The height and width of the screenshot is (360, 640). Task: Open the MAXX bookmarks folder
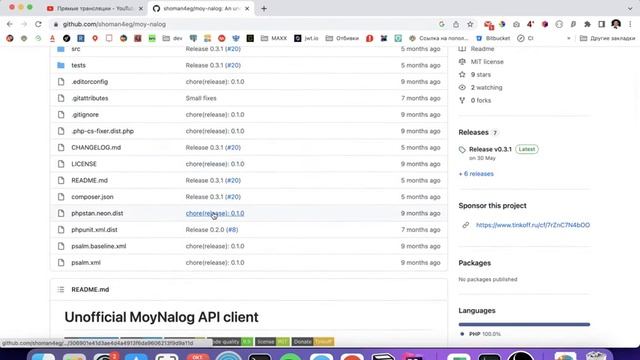pyautogui.click(x=274, y=38)
